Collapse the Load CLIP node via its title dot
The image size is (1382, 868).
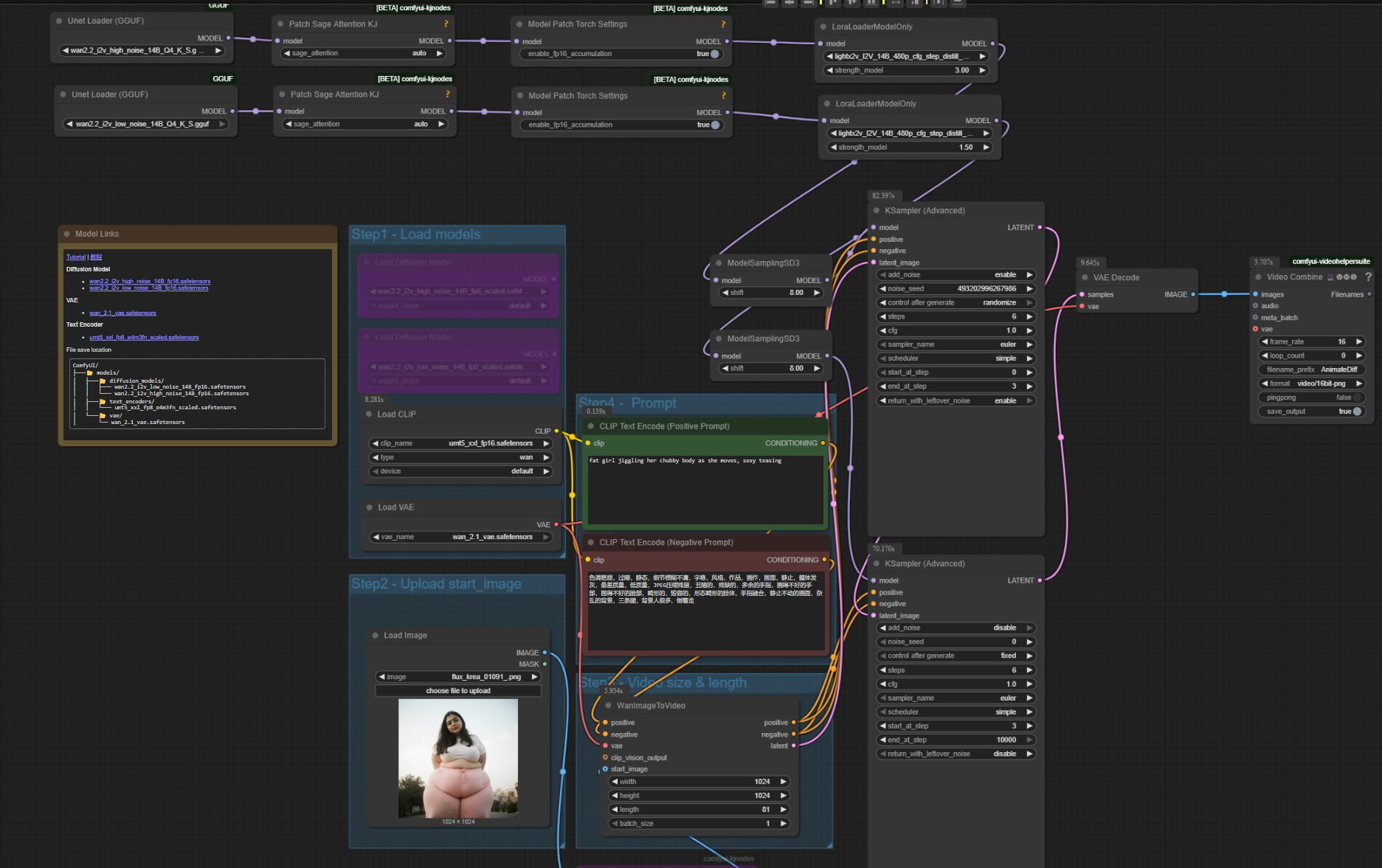tap(369, 414)
